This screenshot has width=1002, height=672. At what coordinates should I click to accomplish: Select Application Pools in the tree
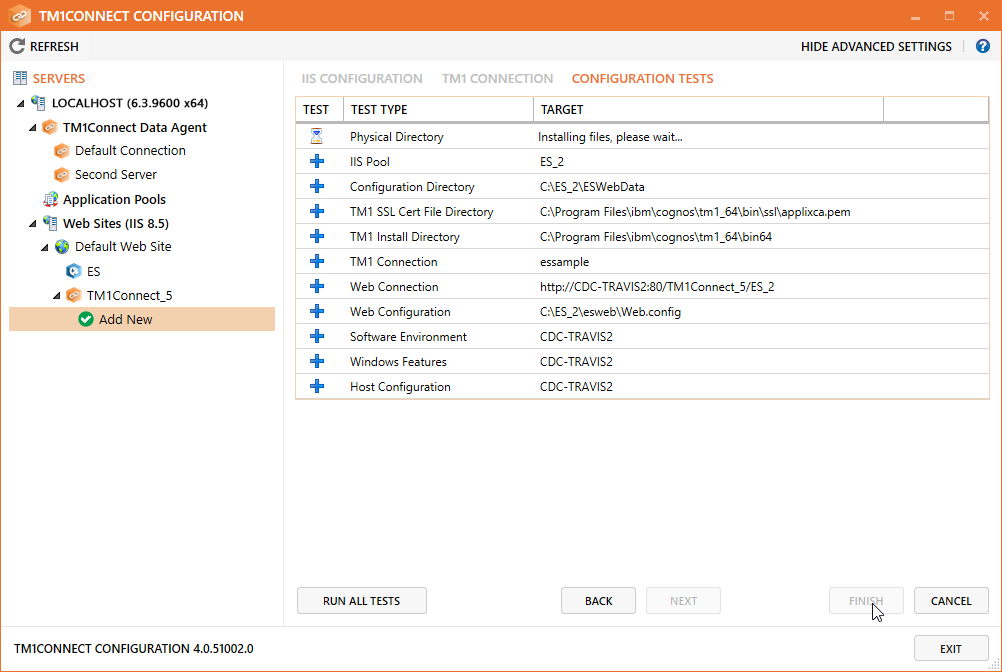pyautogui.click(x=114, y=199)
